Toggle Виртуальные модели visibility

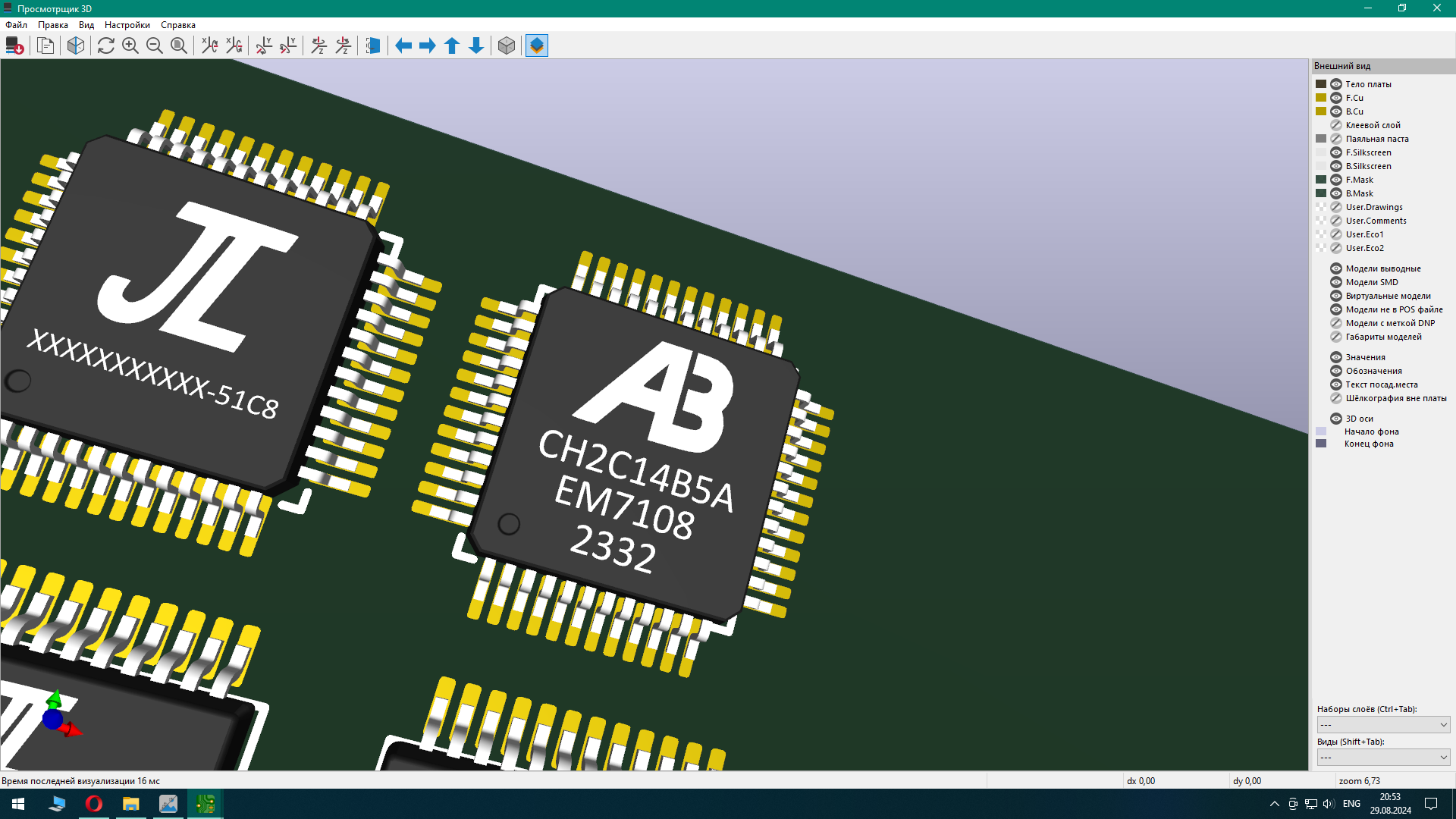coord(1336,296)
